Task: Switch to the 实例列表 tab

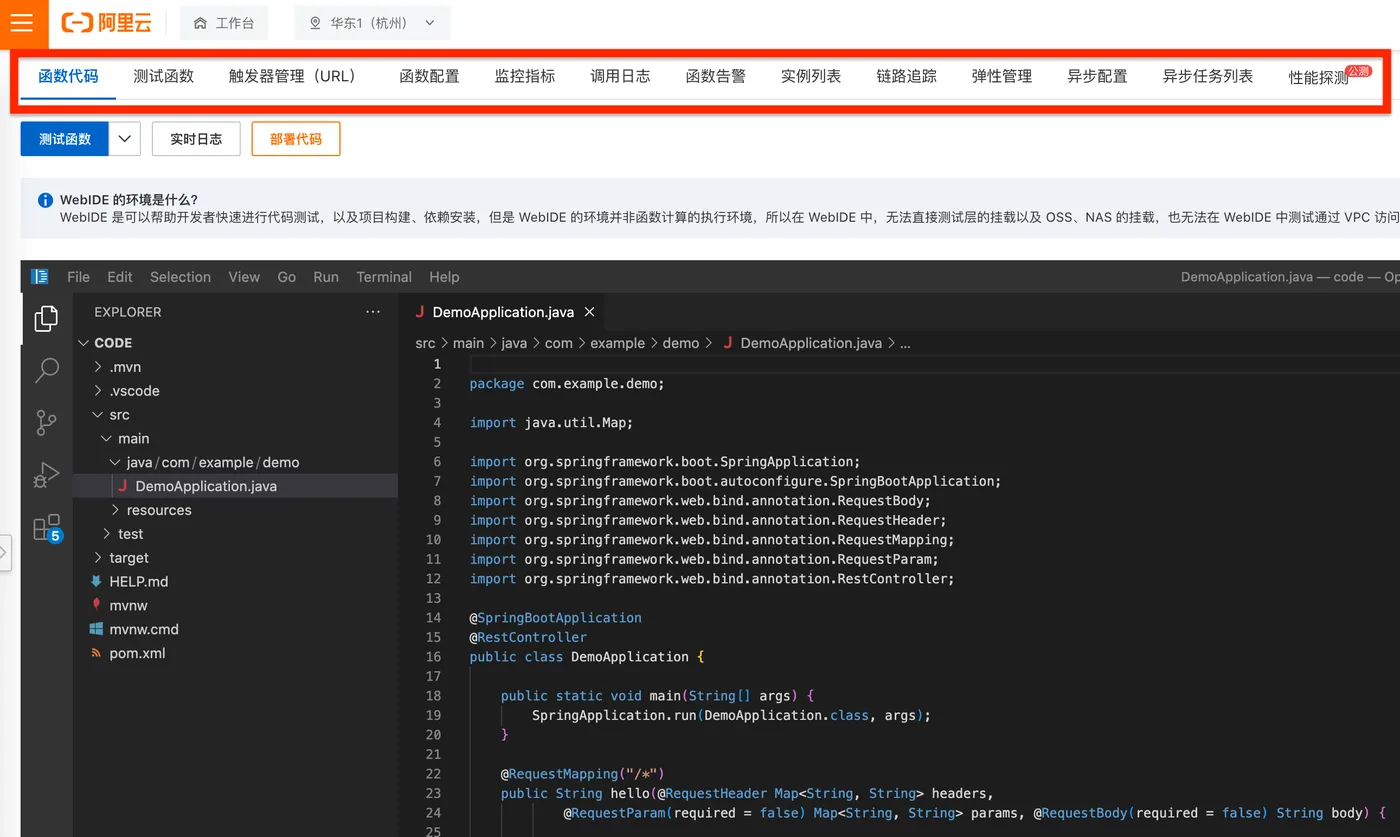Action: pyautogui.click(x=811, y=76)
